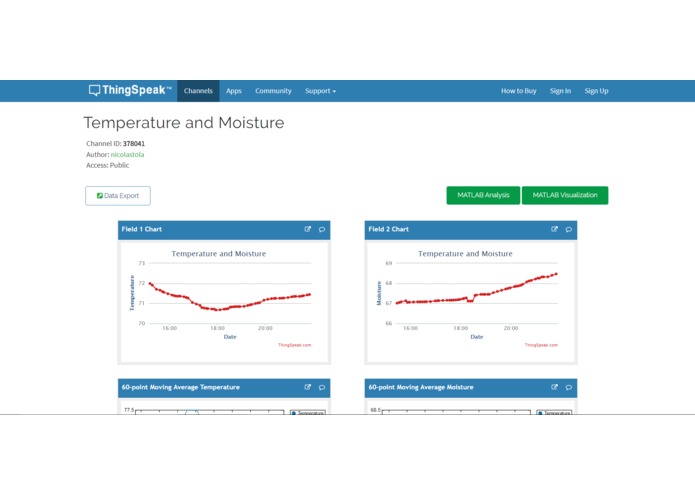Click the 60-point Moving Average Moisture title

(x=421, y=387)
